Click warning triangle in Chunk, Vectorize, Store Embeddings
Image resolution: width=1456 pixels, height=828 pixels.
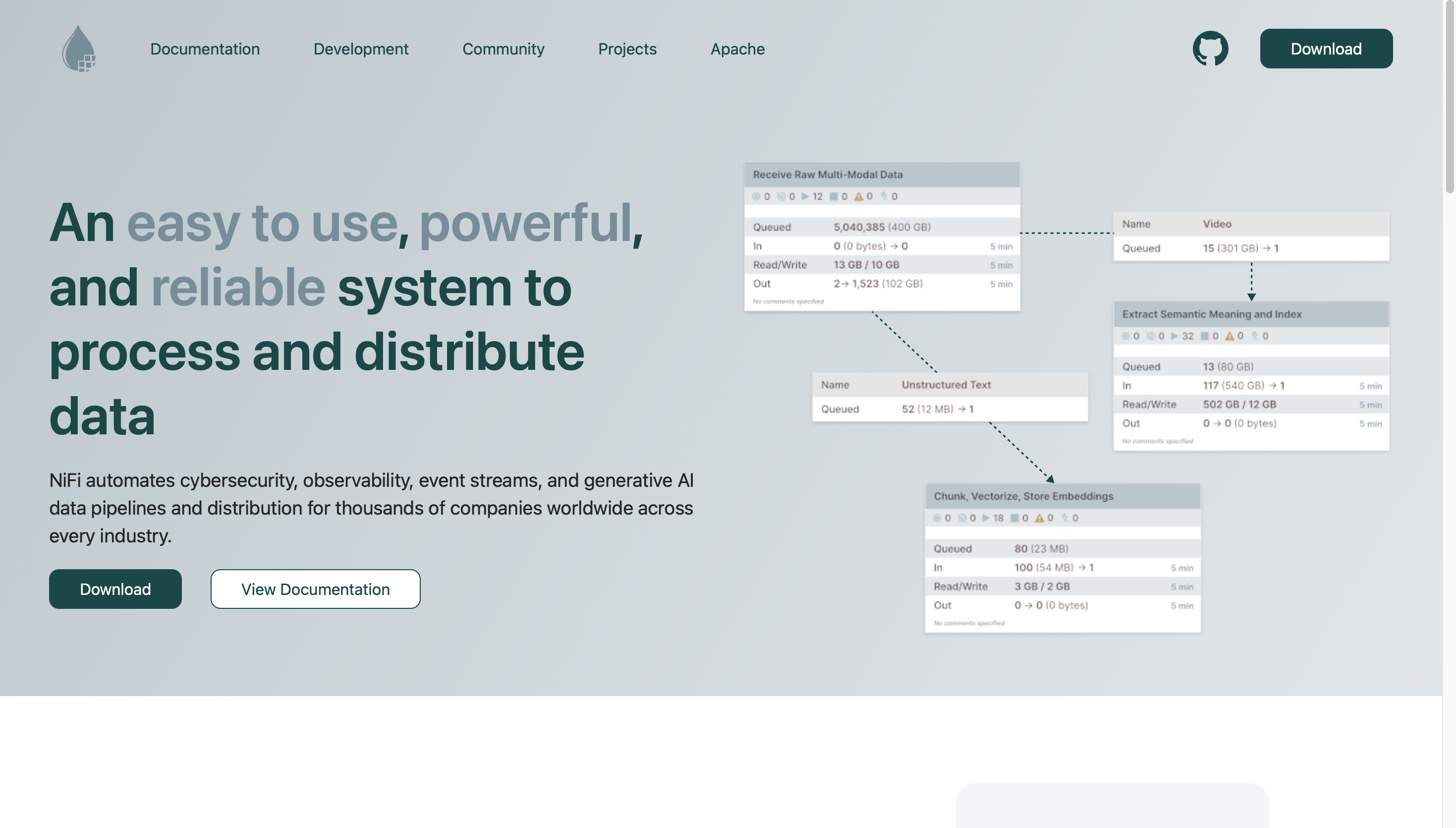(x=1039, y=518)
